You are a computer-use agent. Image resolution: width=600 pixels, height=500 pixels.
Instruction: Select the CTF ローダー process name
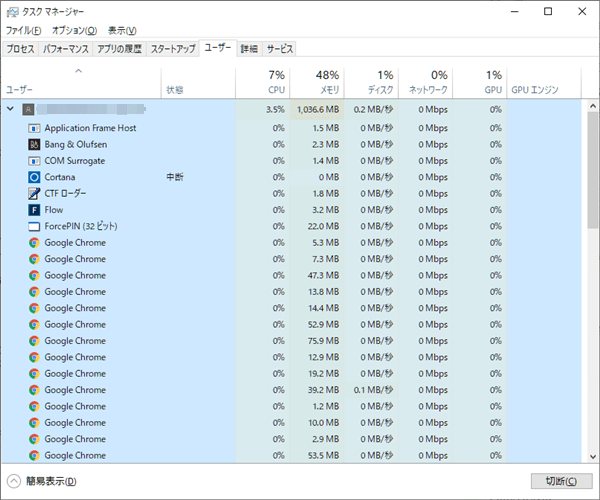coord(65,194)
